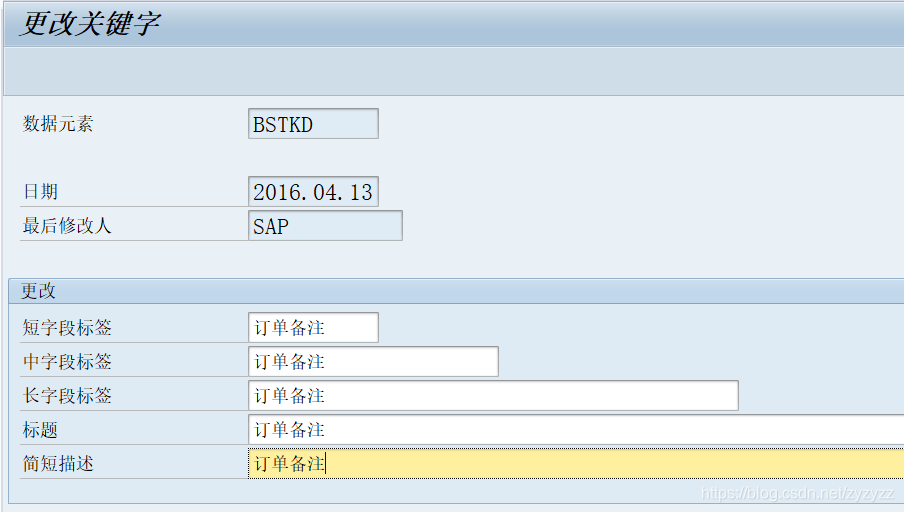The width and height of the screenshot is (904, 512).
Task: Click the 最后修改人 label
Action: click(x=66, y=225)
